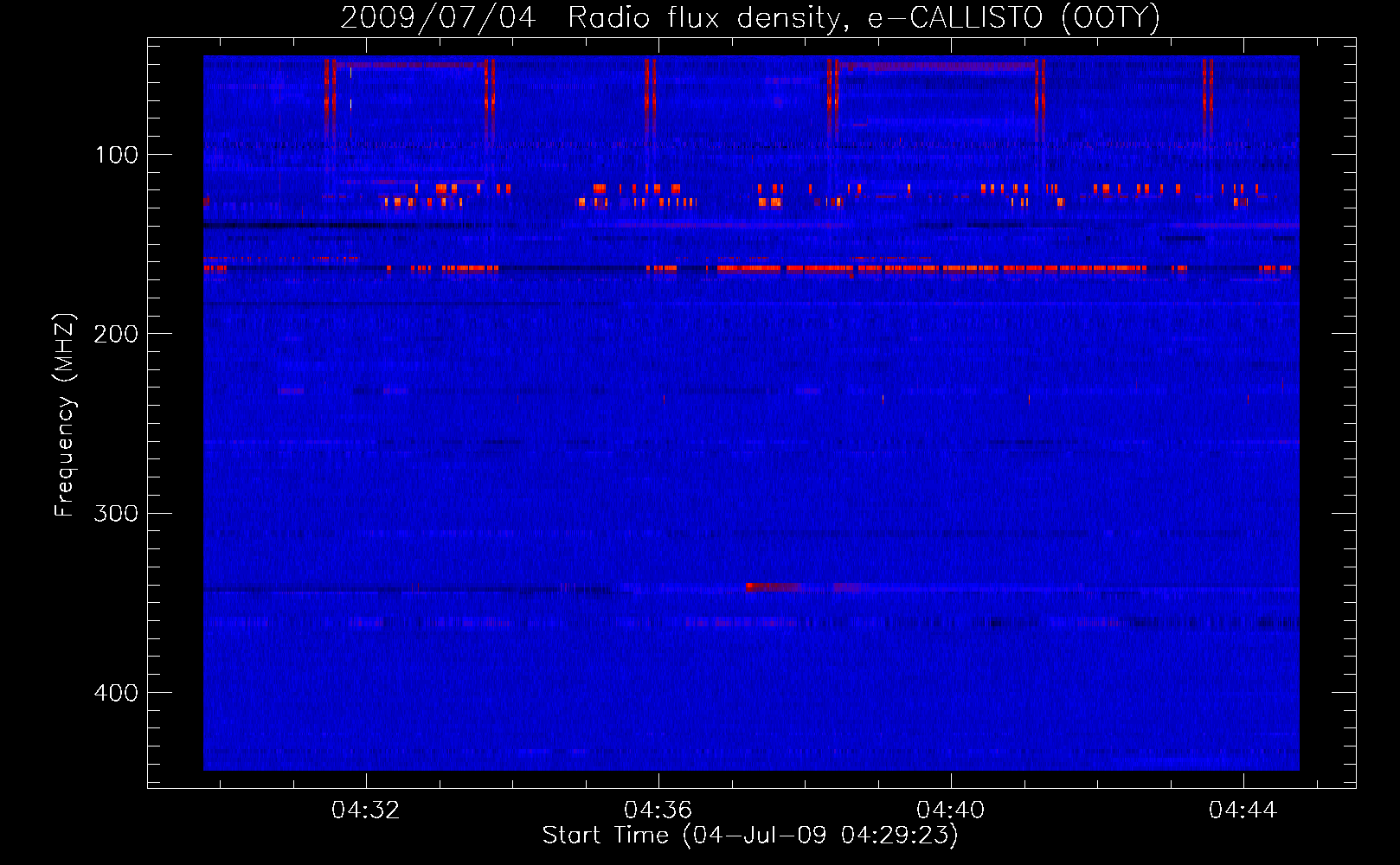Click the 04:40 time tick label
1400x865 pixels.
[951, 811]
